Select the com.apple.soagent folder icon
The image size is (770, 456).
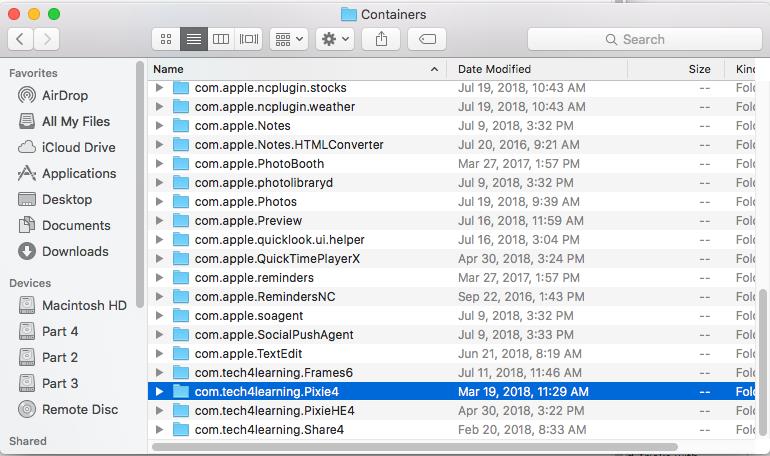click(181, 316)
